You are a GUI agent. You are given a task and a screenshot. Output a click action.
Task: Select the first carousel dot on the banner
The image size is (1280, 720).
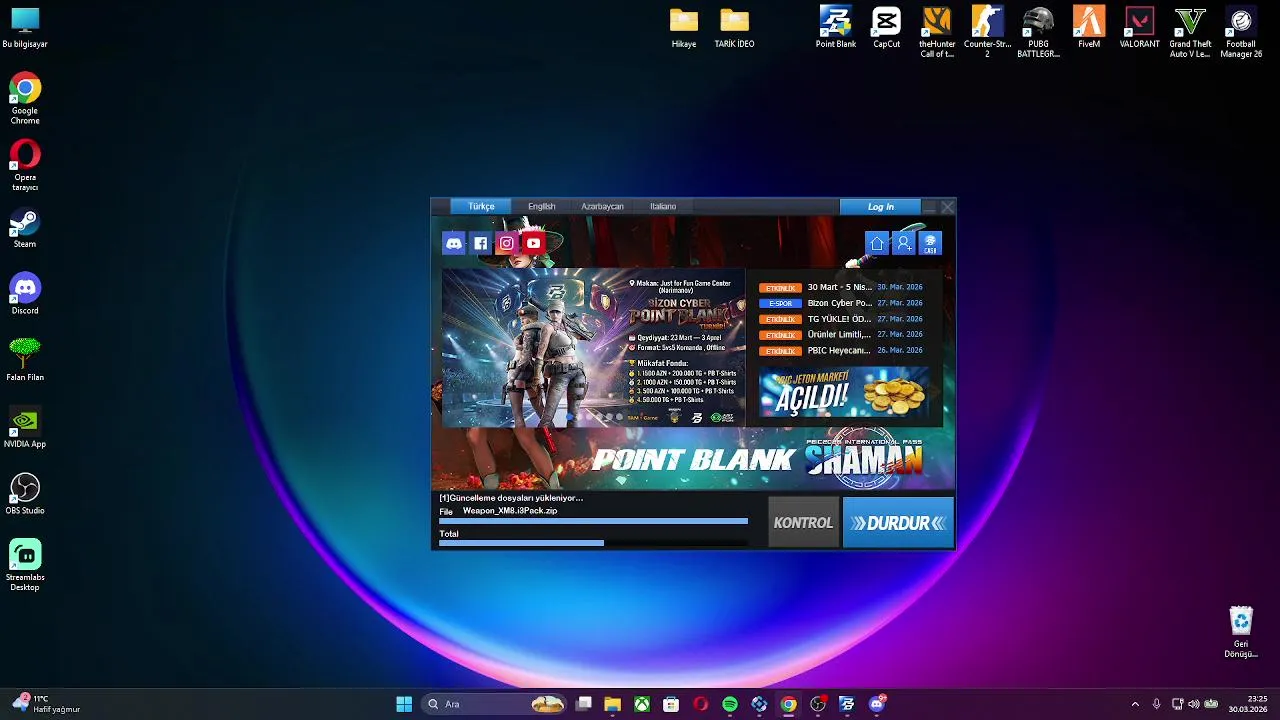click(569, 417)
